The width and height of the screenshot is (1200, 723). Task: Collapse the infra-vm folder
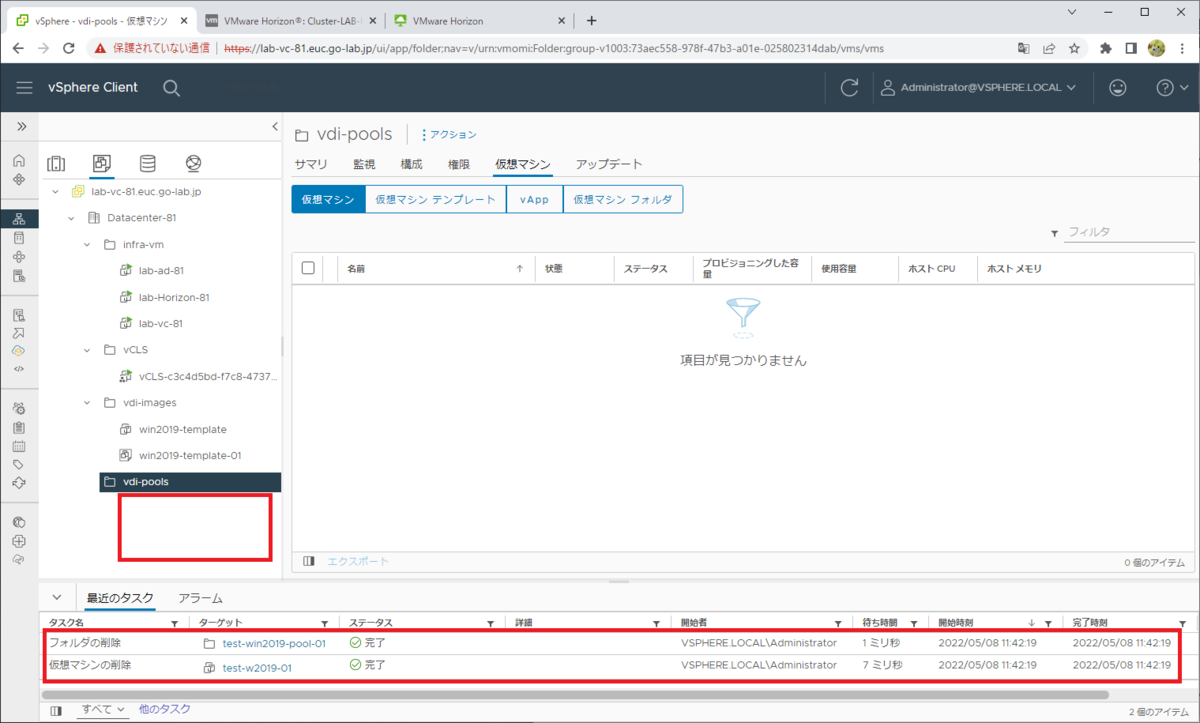(x=88, y=245)
